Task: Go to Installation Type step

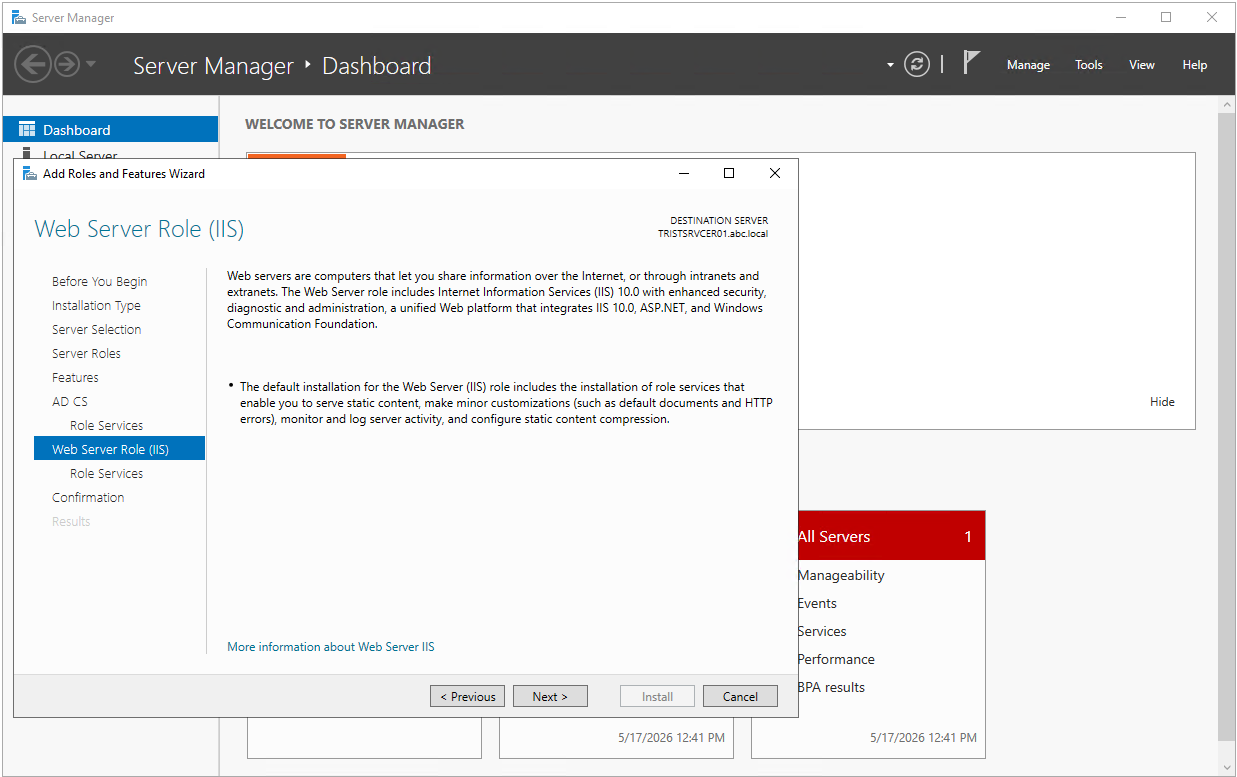Action: click(x=96, y=306)
